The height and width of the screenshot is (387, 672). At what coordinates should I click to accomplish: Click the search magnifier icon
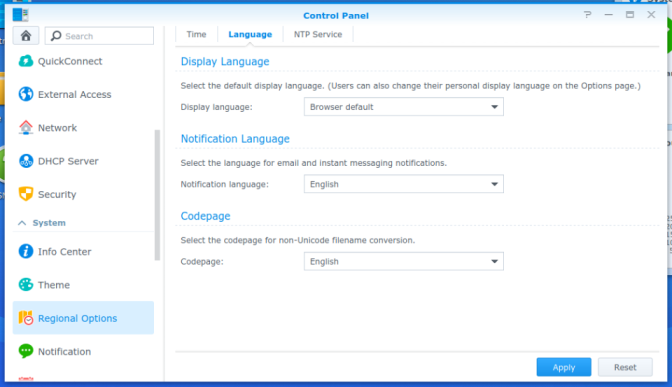click(x=56, y=36)
